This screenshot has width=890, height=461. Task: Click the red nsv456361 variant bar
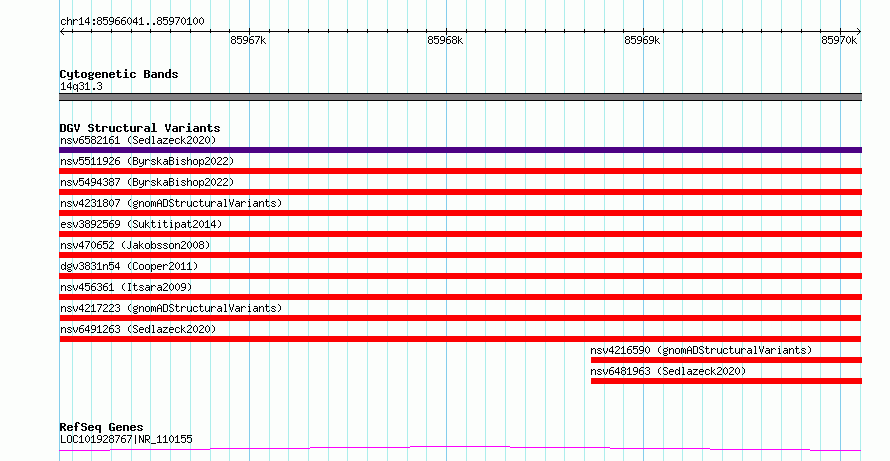point(460,297)
